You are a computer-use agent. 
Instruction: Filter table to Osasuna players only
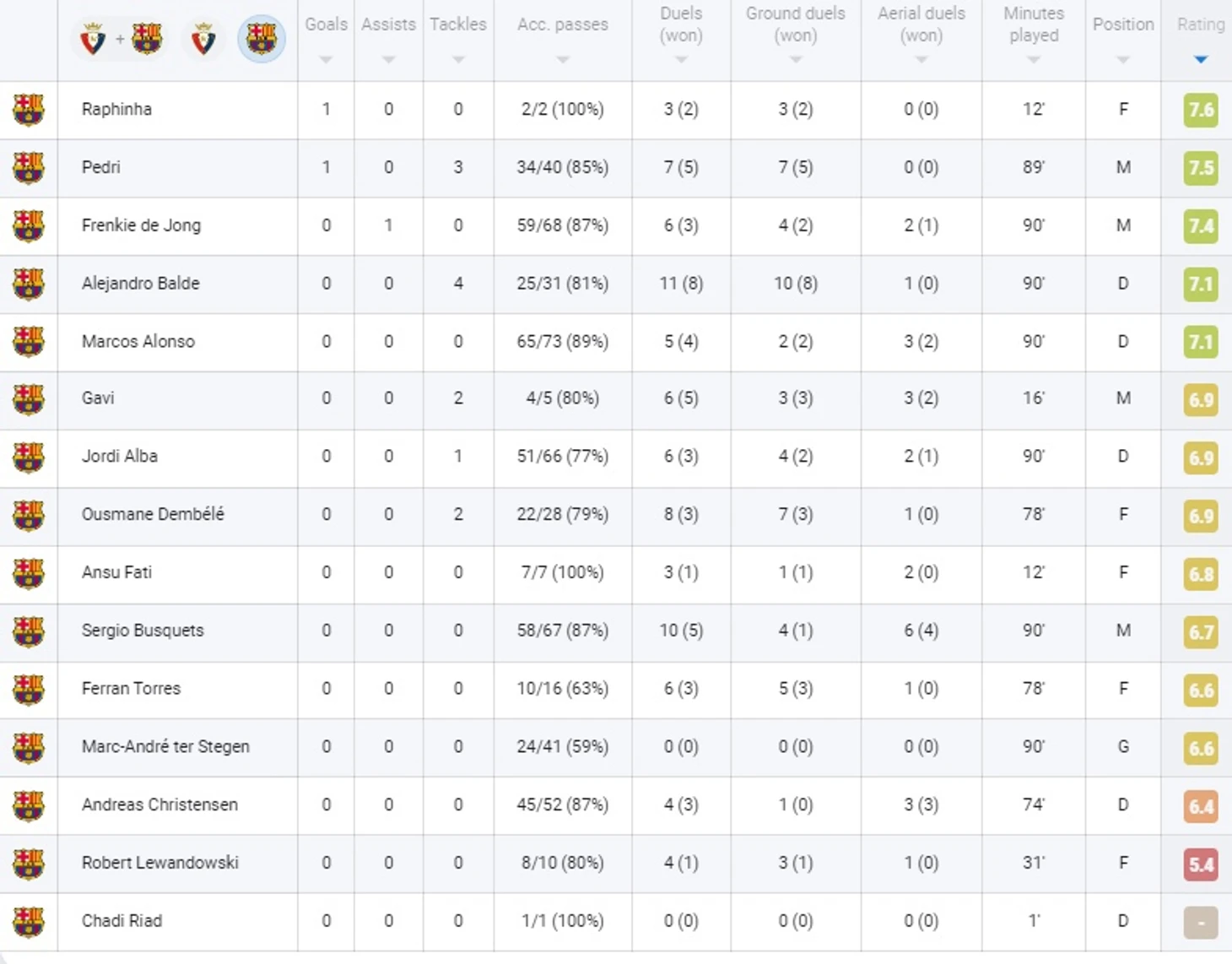coord(203,39)
